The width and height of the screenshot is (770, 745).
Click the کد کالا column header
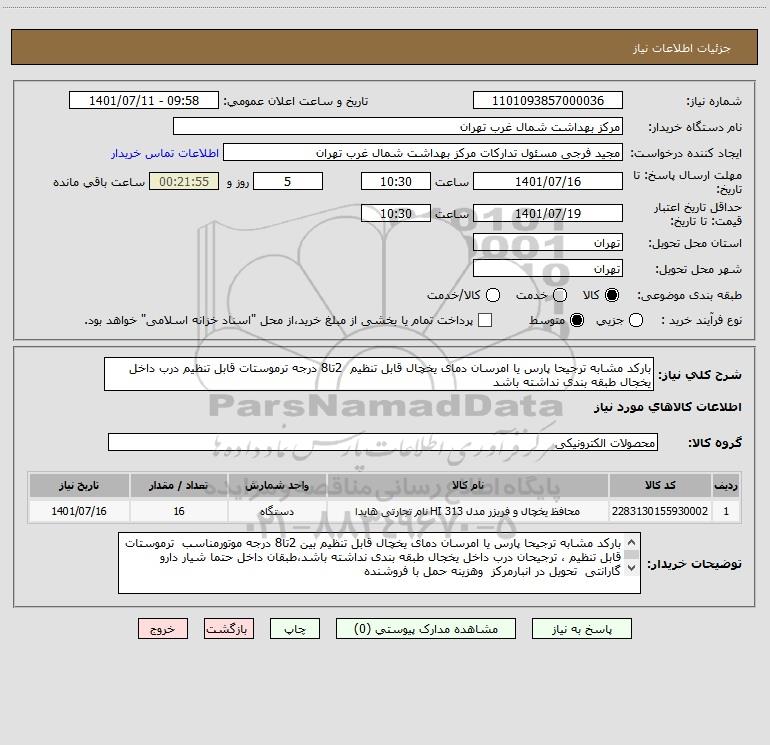(660, 486)
